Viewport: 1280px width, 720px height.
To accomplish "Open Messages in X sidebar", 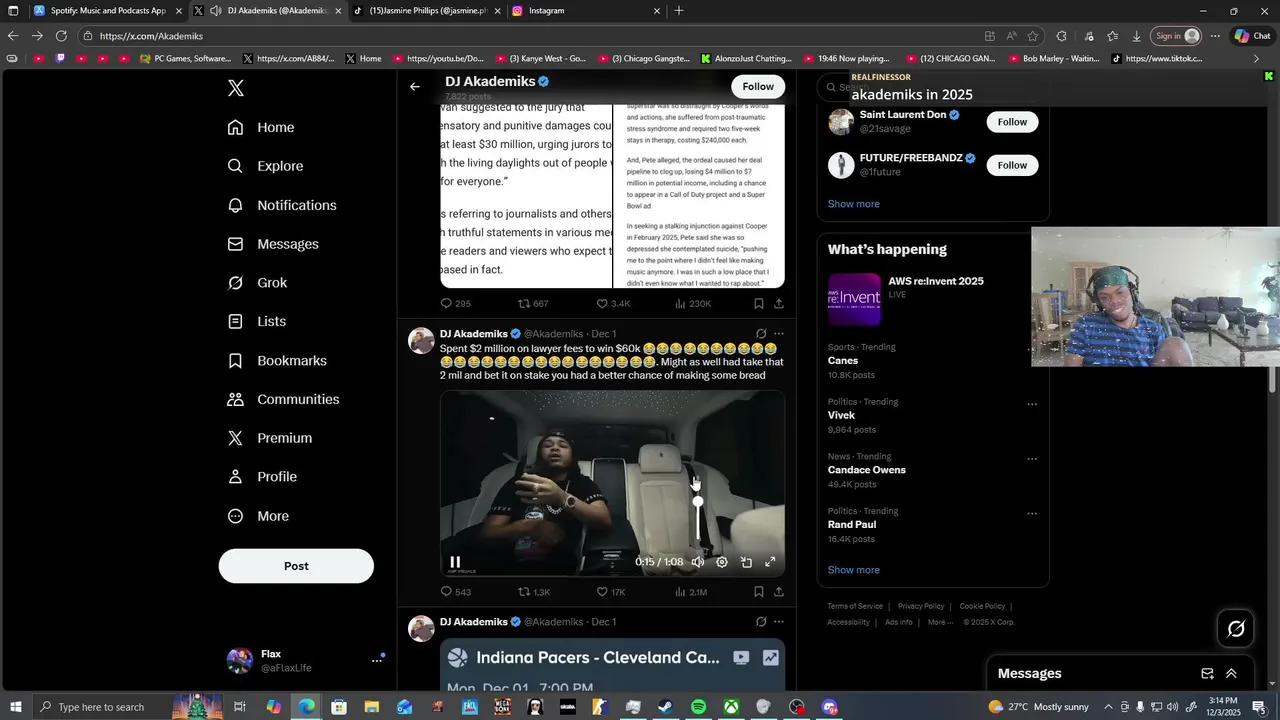I will tap(273, 244).
